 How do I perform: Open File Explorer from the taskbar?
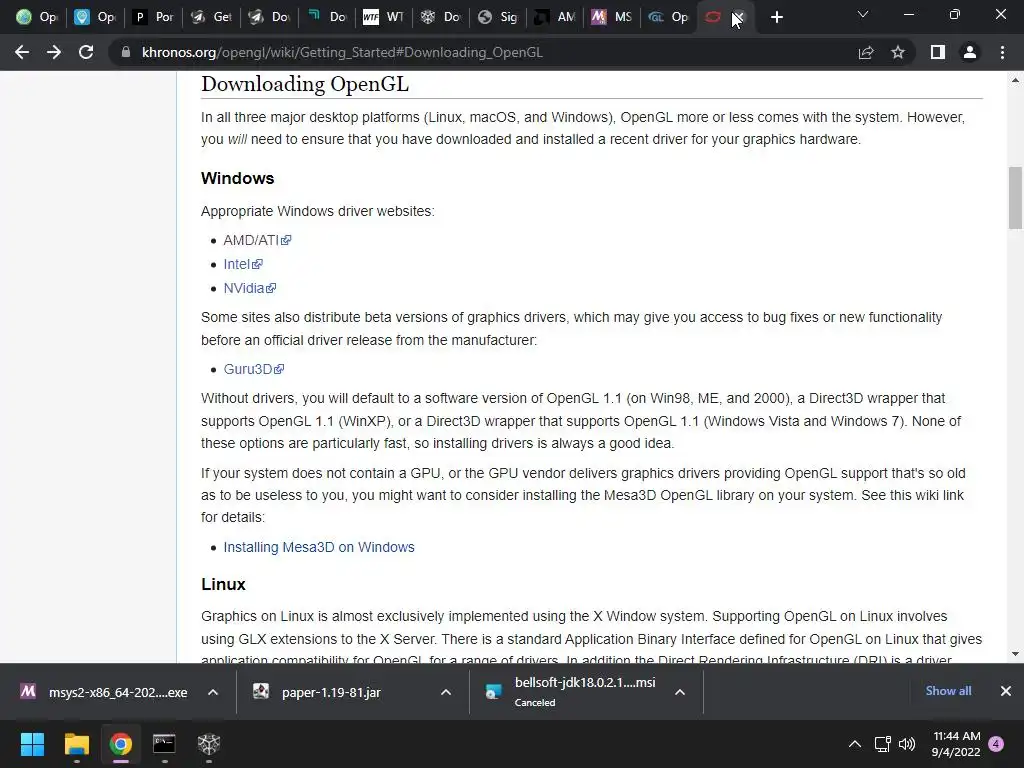pos(76,744)
